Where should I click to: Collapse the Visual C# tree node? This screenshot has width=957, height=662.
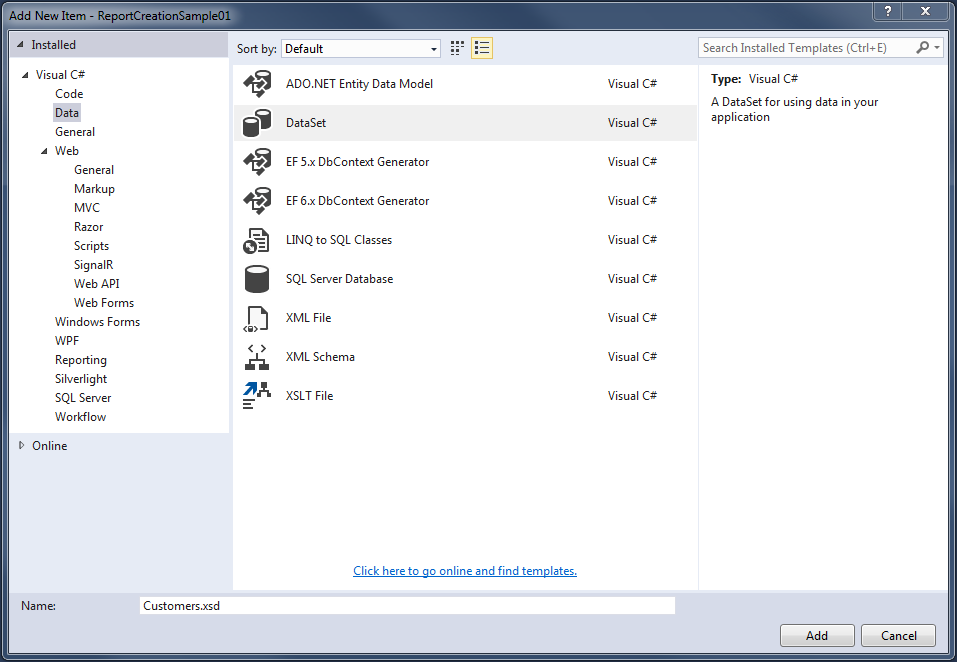(25, 75)
